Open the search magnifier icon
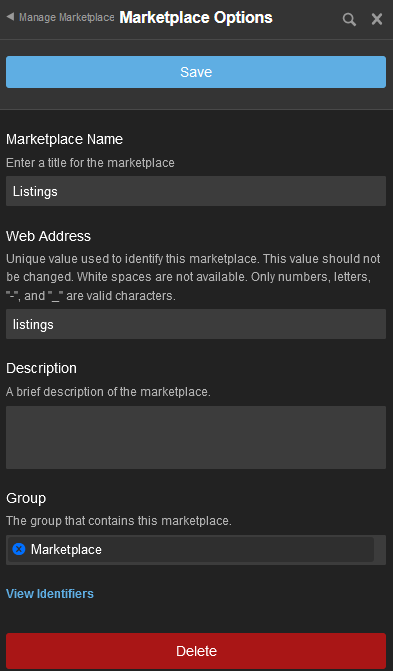Screen dimensions: 393x671 (x=349, y=19)
